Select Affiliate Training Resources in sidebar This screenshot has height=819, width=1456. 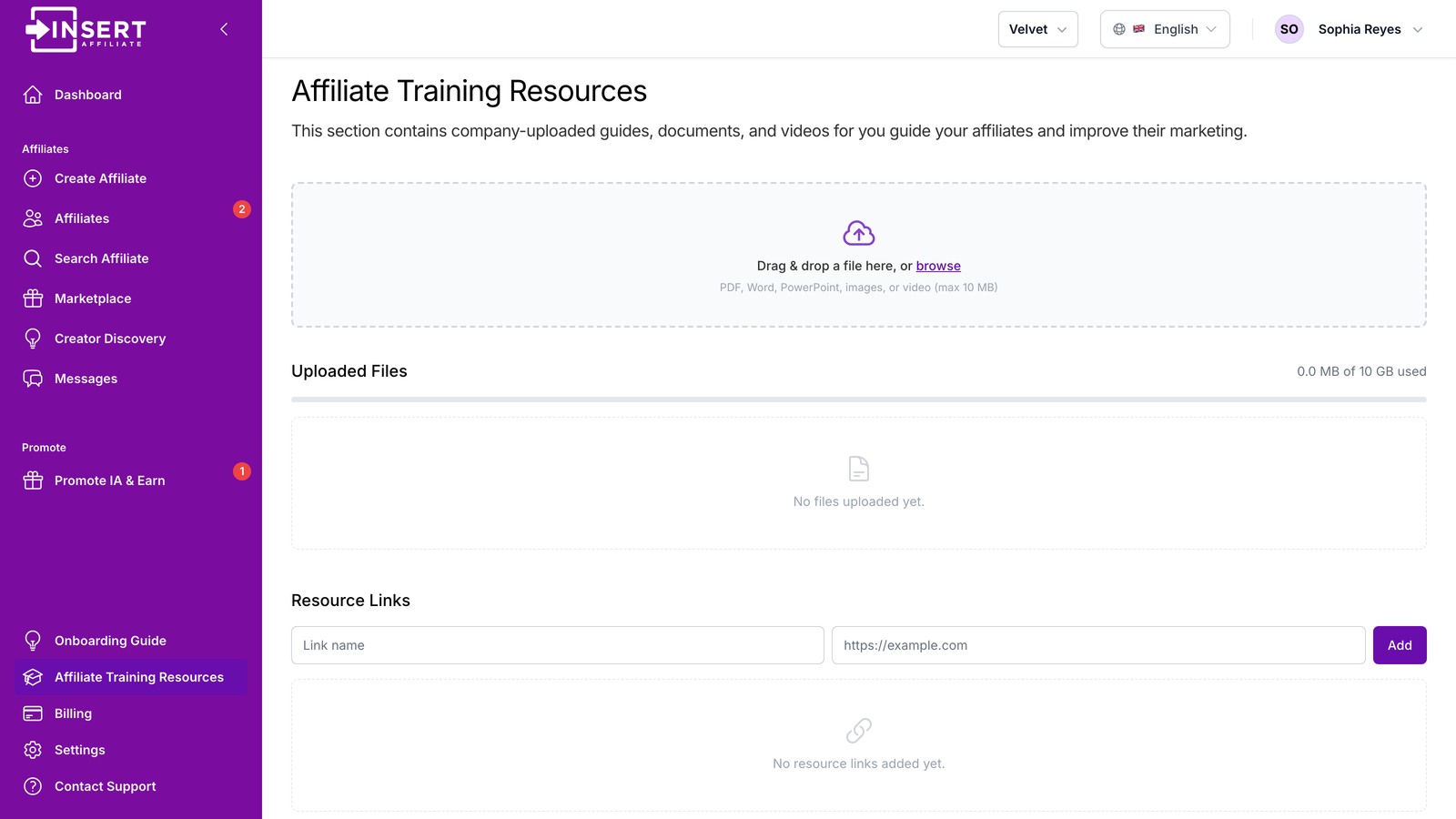(x=131, y=677)
